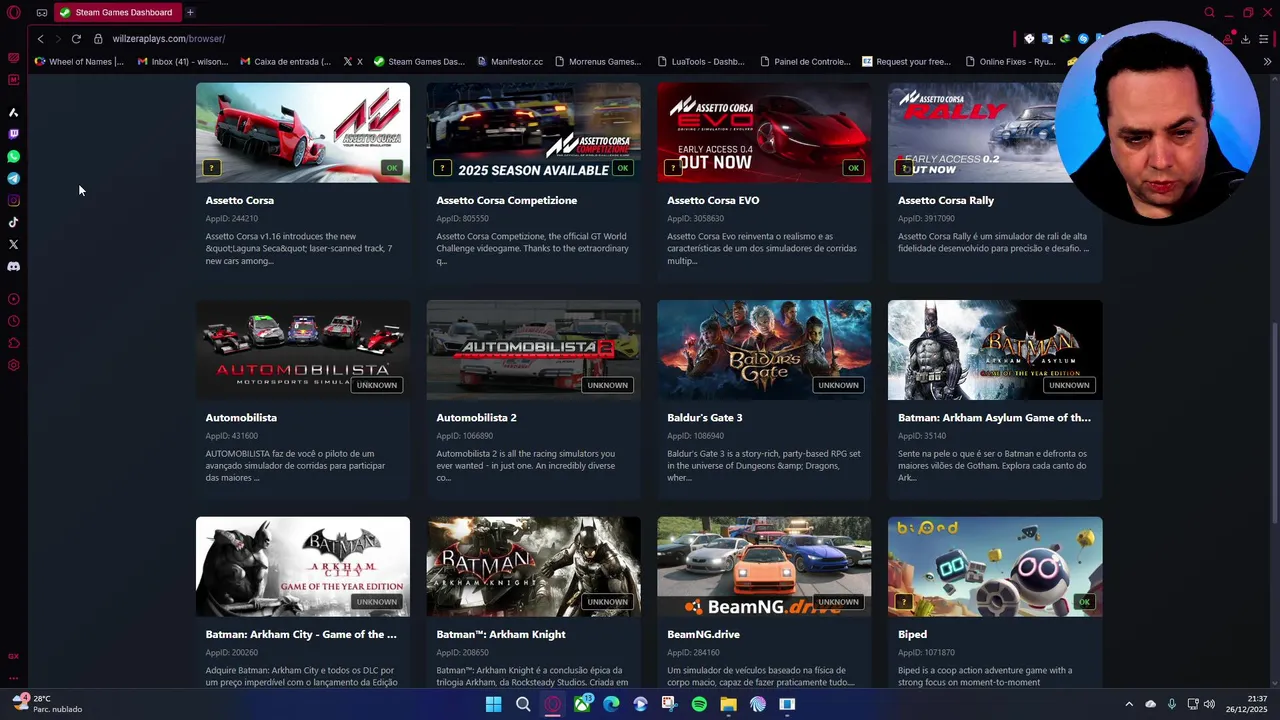Image resolution: width=1280 pixels, height=720 pixels.
Task: Click the Shazam extension icon
Action: pyautogui.click(x=1083, y=38)
